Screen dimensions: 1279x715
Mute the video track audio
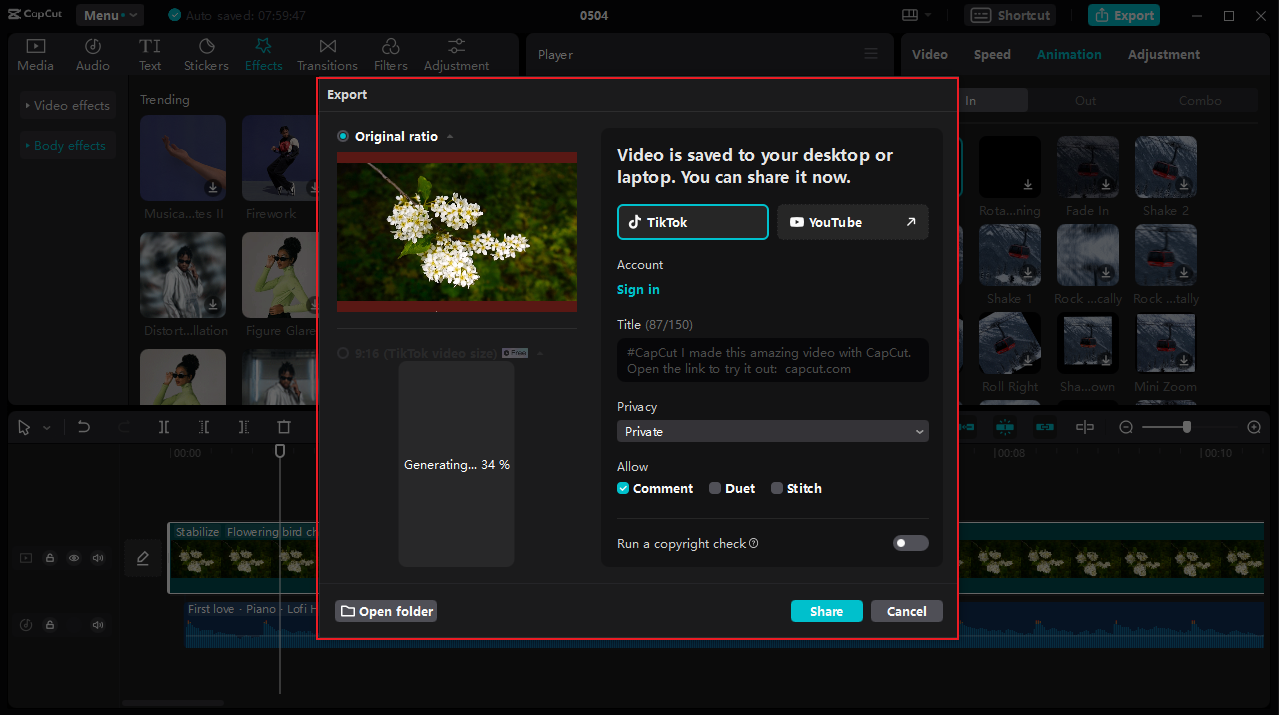pos(98,558)
